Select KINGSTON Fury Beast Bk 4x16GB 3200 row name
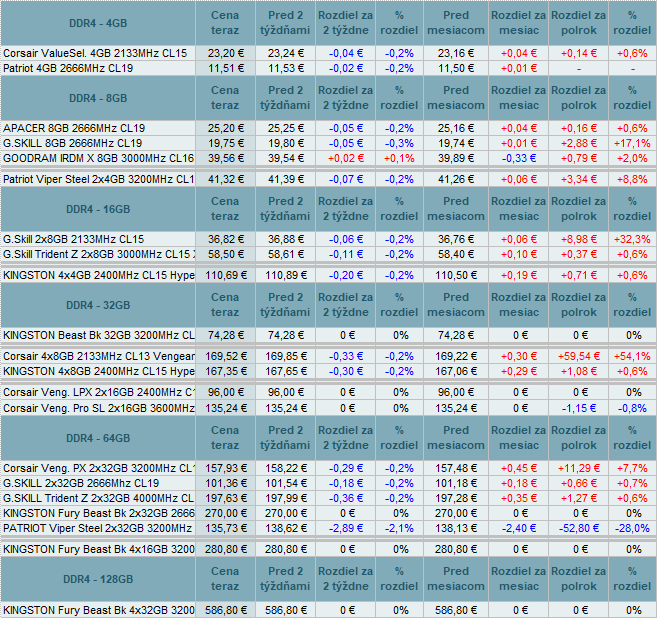This screenshot has width=657, height=618. [98, 549]
